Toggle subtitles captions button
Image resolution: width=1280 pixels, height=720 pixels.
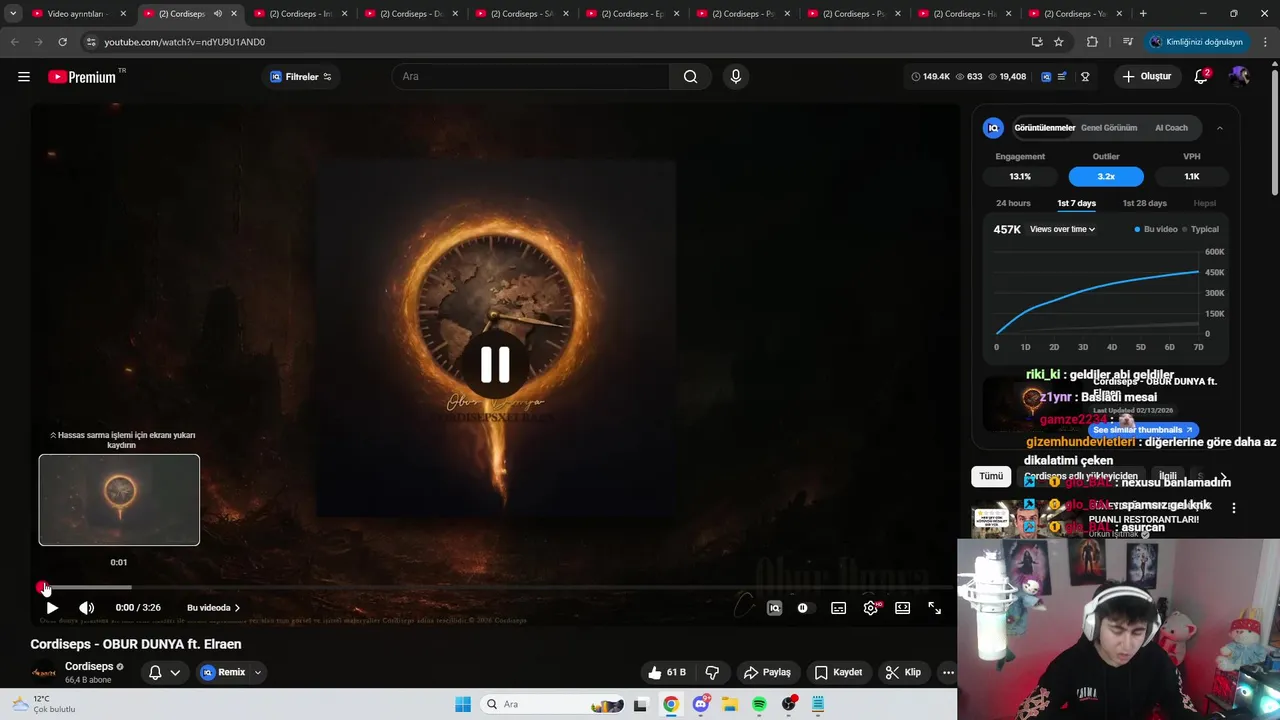839,608
